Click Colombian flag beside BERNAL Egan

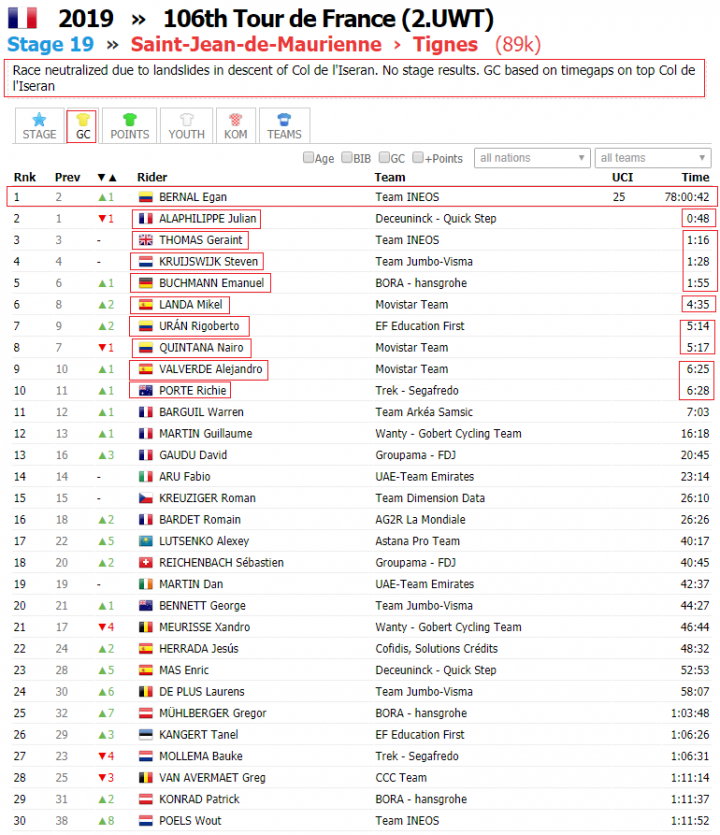coord(146,197)
